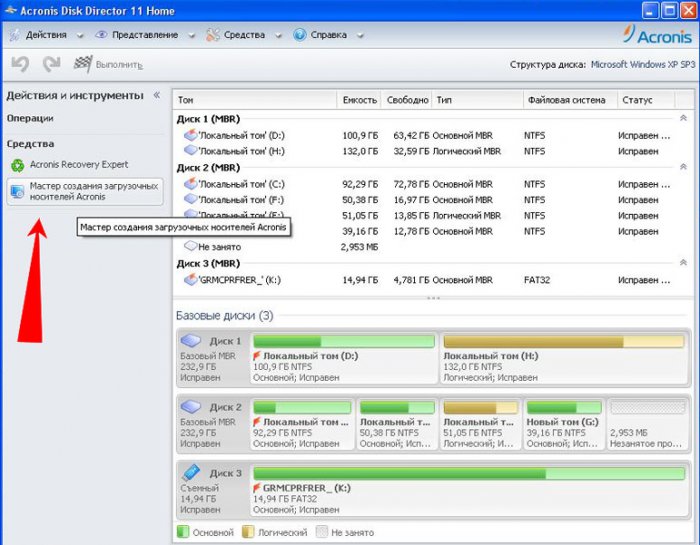Select the Не занято unallocated icon in list
Image resolution: width=700 pixels, height=545 pixels.
(x=191, y=246)
